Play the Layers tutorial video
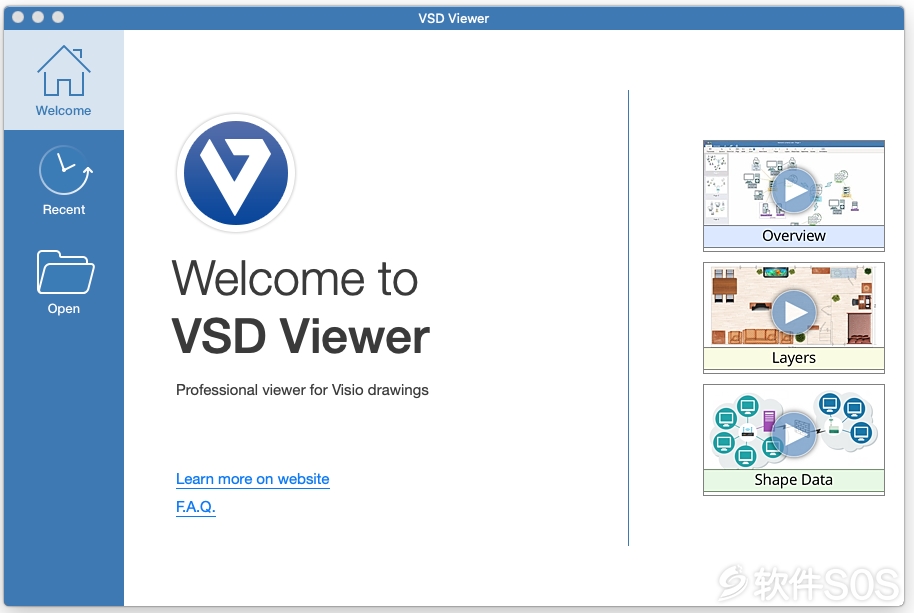This screenshot has height=613, width=914. (x=793, y=312)
